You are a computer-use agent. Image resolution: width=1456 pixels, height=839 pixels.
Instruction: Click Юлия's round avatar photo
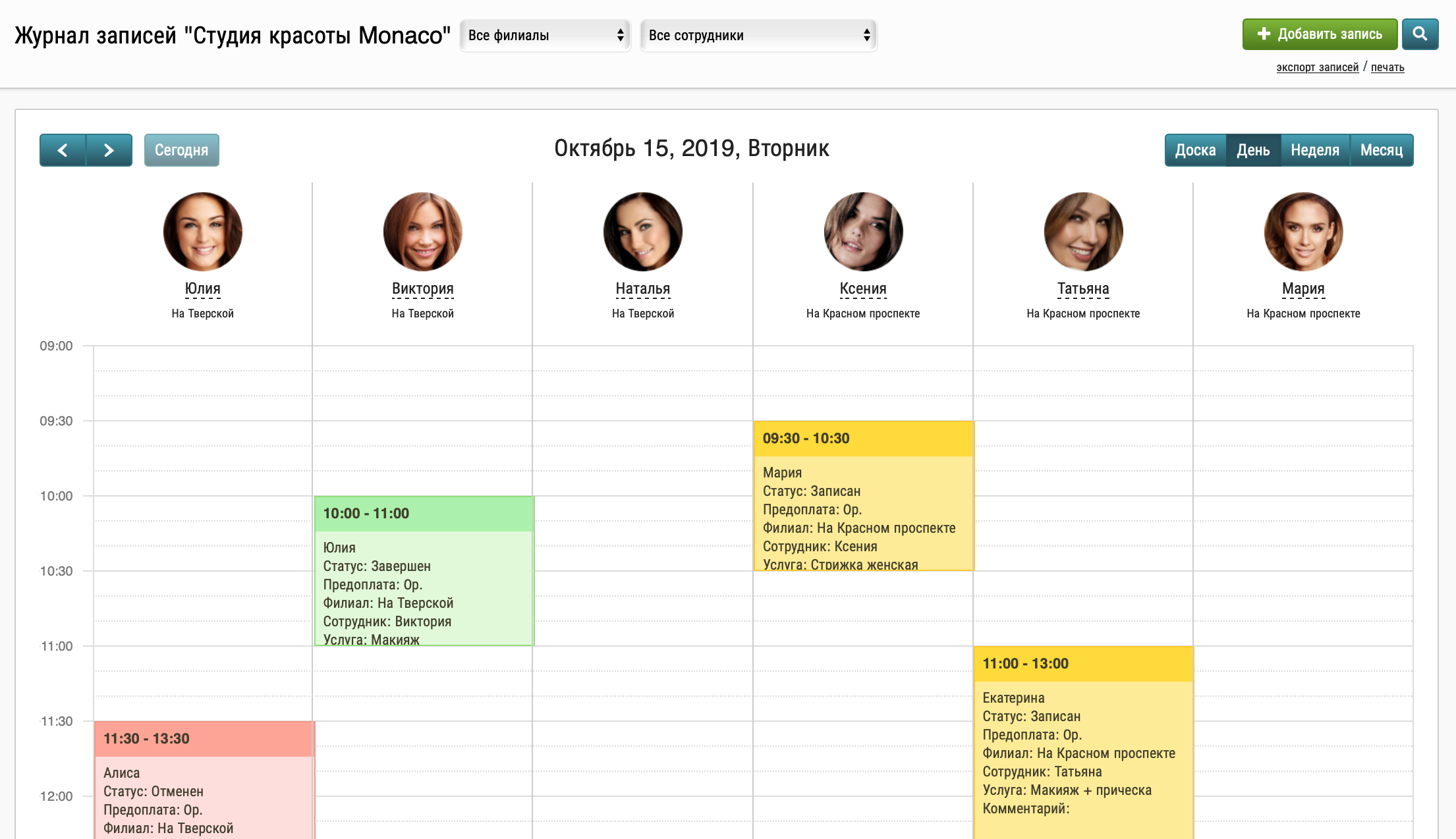coord(202,232)
